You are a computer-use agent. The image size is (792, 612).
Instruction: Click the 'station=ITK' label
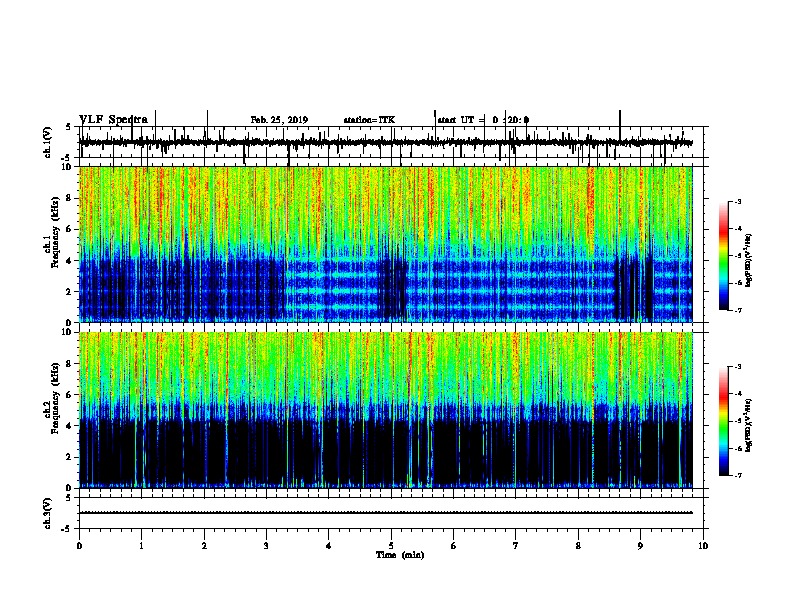coord(369,120)
